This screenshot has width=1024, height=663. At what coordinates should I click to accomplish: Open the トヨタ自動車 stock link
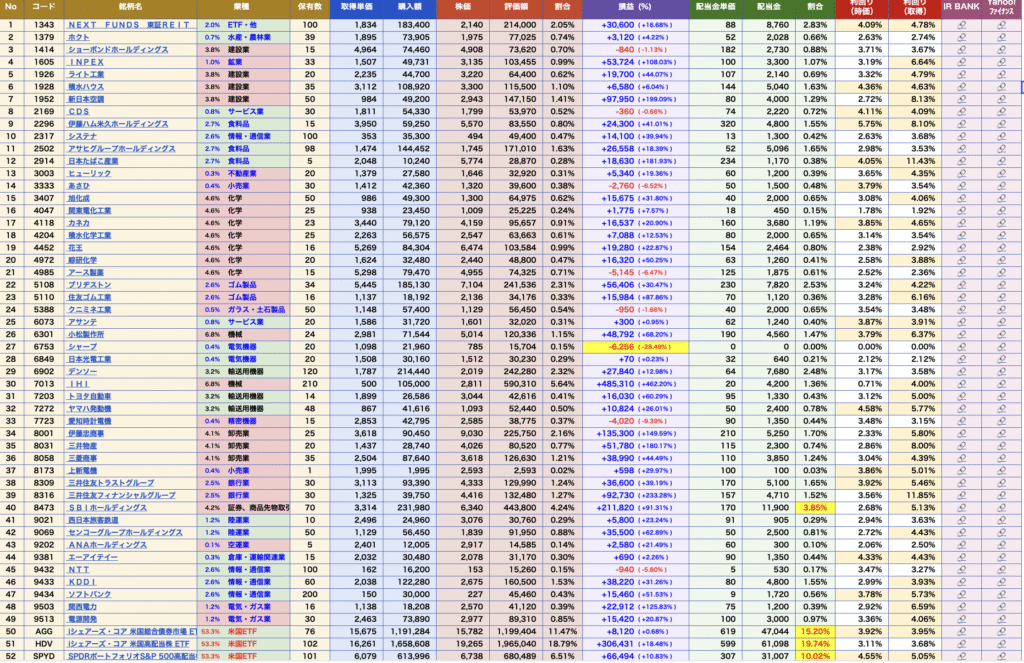pyautogui.click(x=92, y=396)
